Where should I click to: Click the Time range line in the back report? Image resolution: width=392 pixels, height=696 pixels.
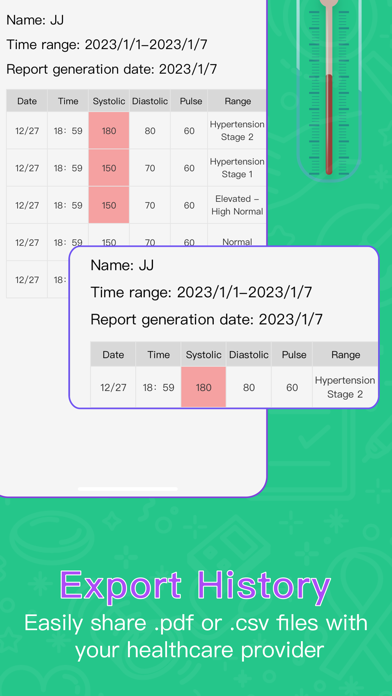tap(107, 44)
